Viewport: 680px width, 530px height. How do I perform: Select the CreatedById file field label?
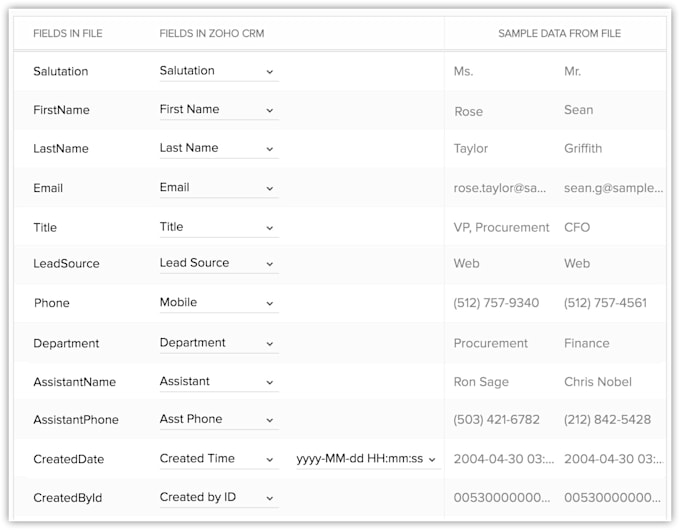point(68,498)
